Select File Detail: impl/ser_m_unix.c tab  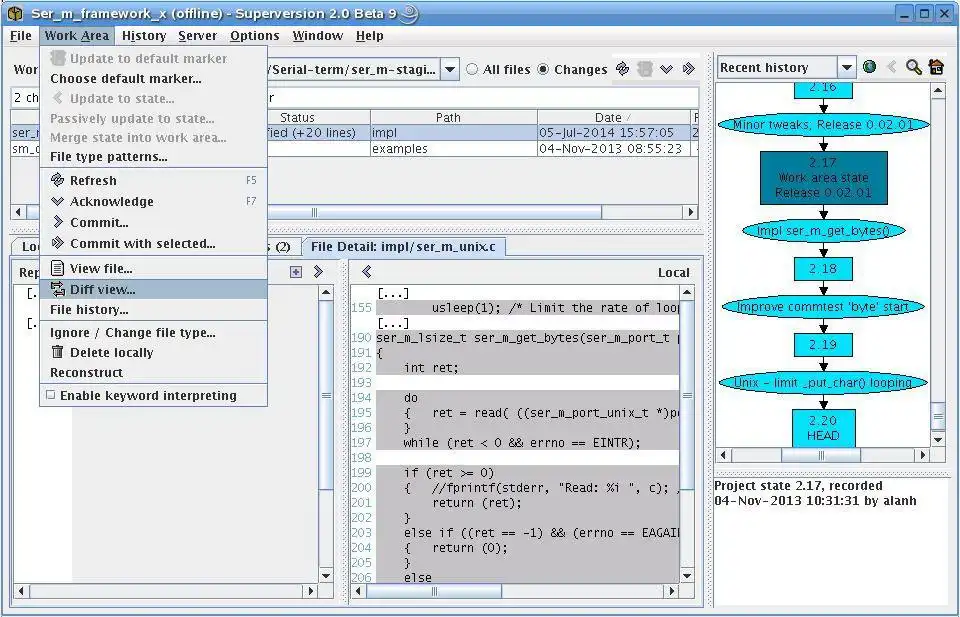point(403,247)
